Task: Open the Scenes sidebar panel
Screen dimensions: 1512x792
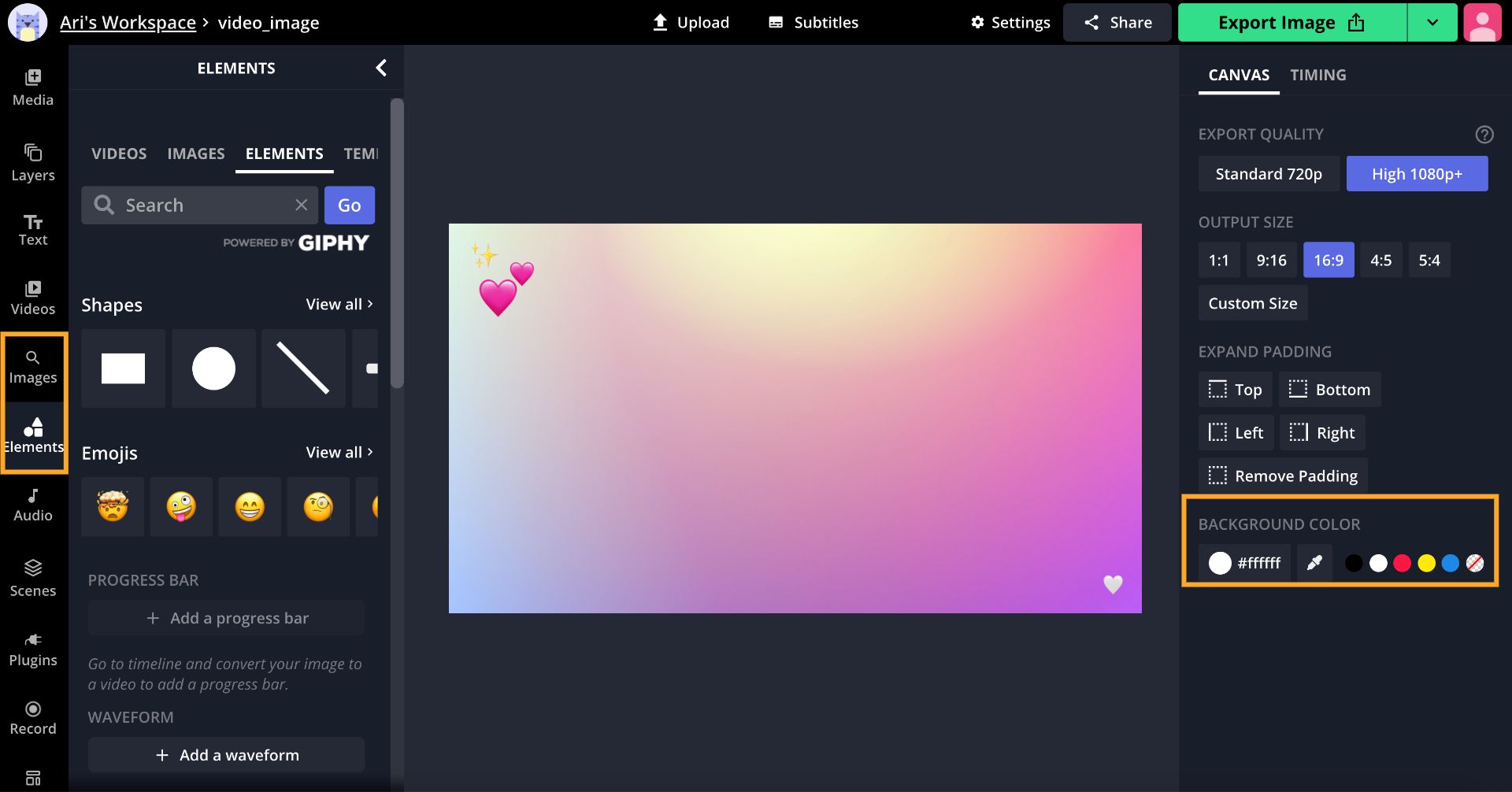Action: (x=33, y=578)
